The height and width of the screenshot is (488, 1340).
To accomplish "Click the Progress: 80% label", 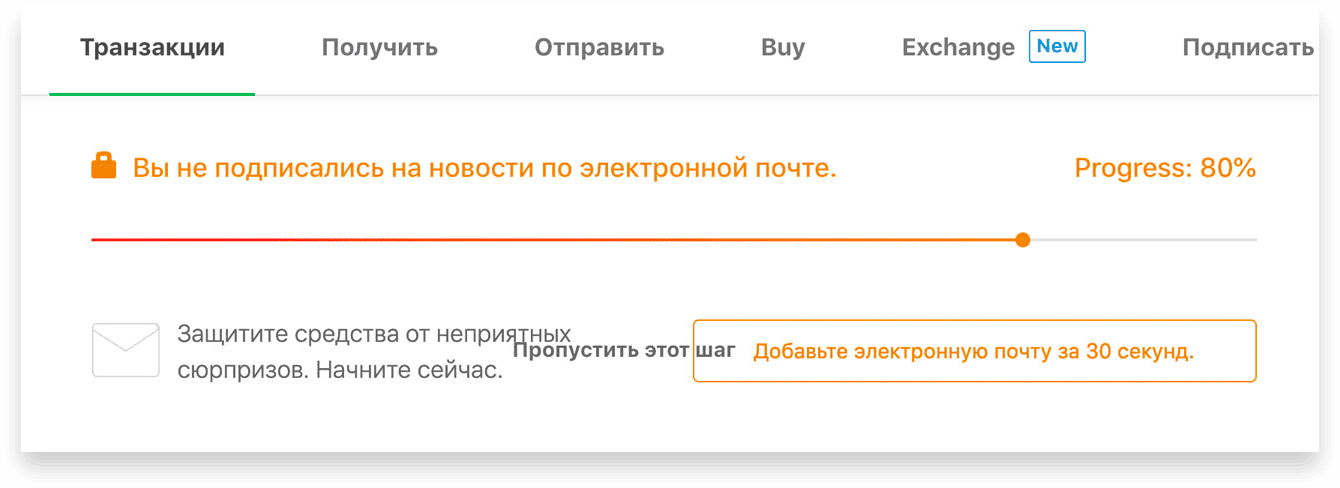I will 1165,168.
